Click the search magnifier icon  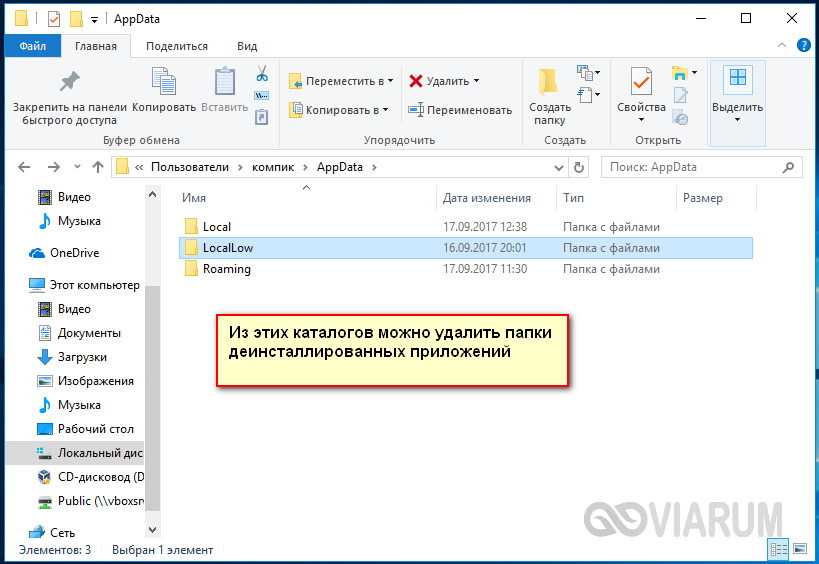click(788, 167)
